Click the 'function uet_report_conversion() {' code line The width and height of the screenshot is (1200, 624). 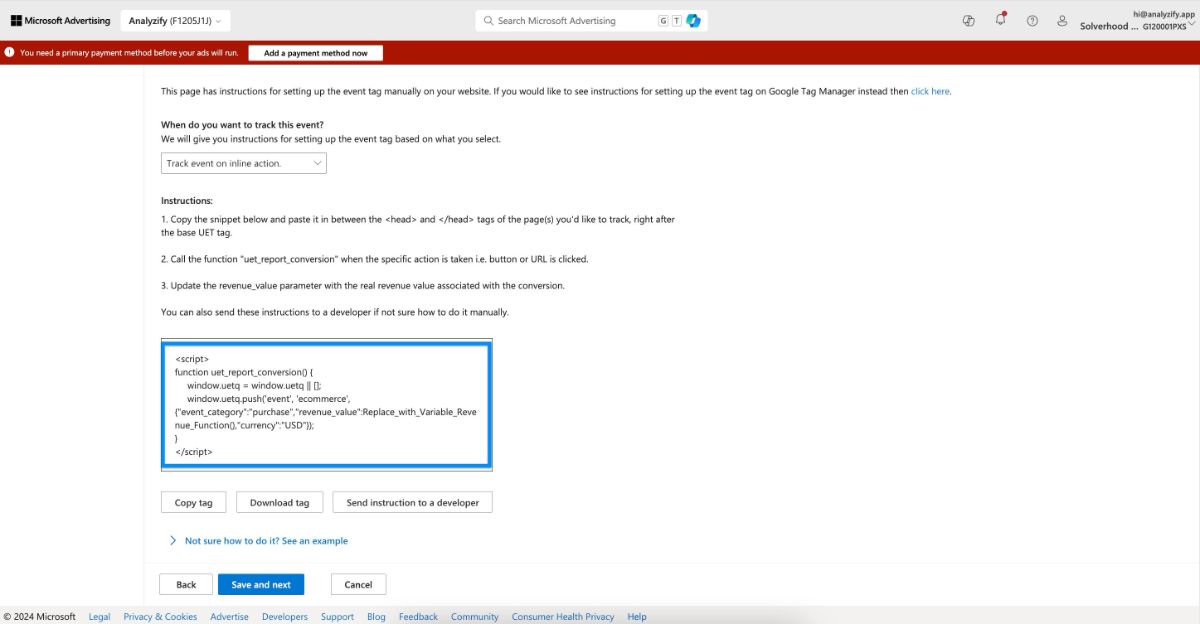tap(244, 372)
